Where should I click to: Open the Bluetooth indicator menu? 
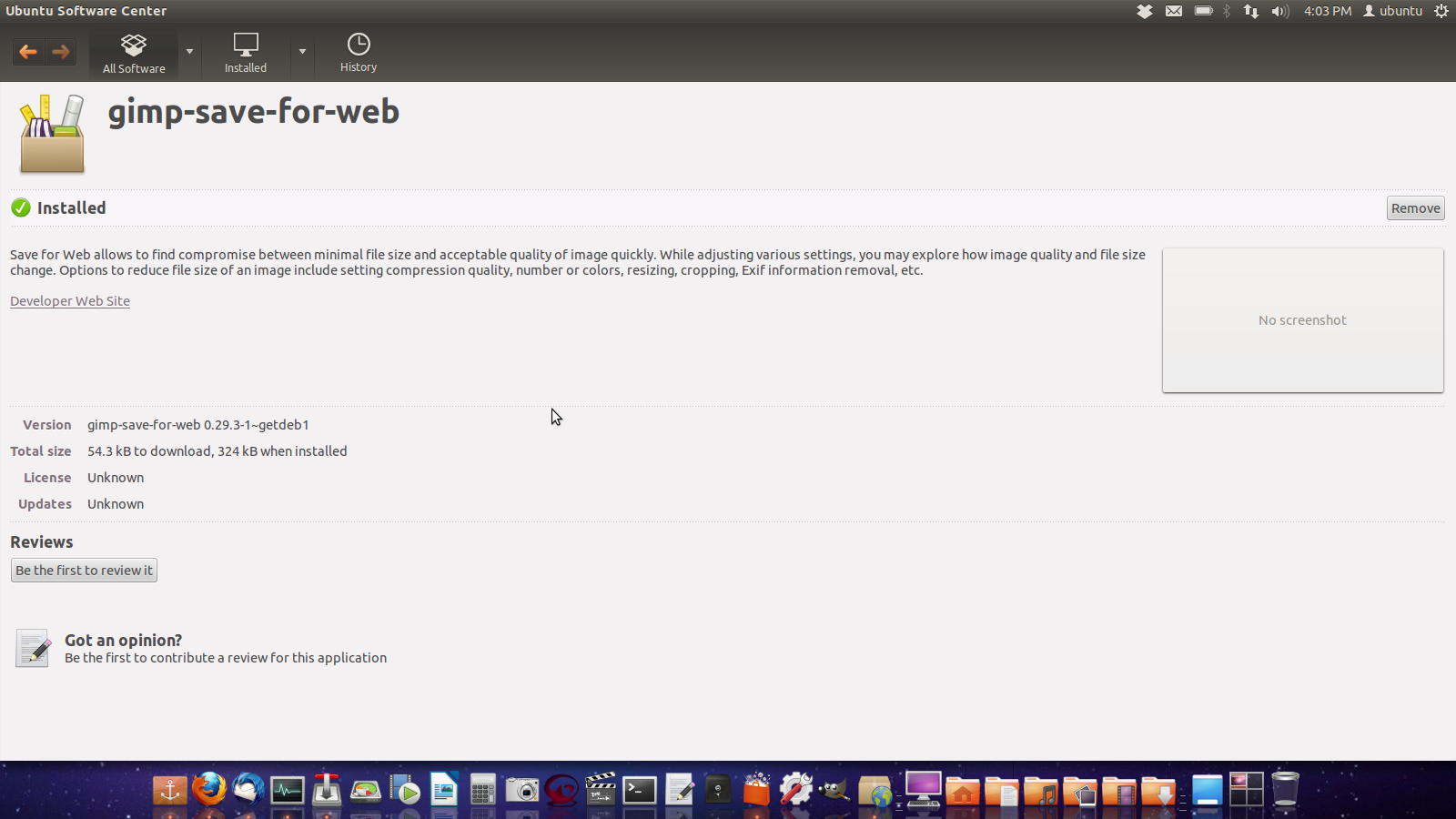[1227, 11]
